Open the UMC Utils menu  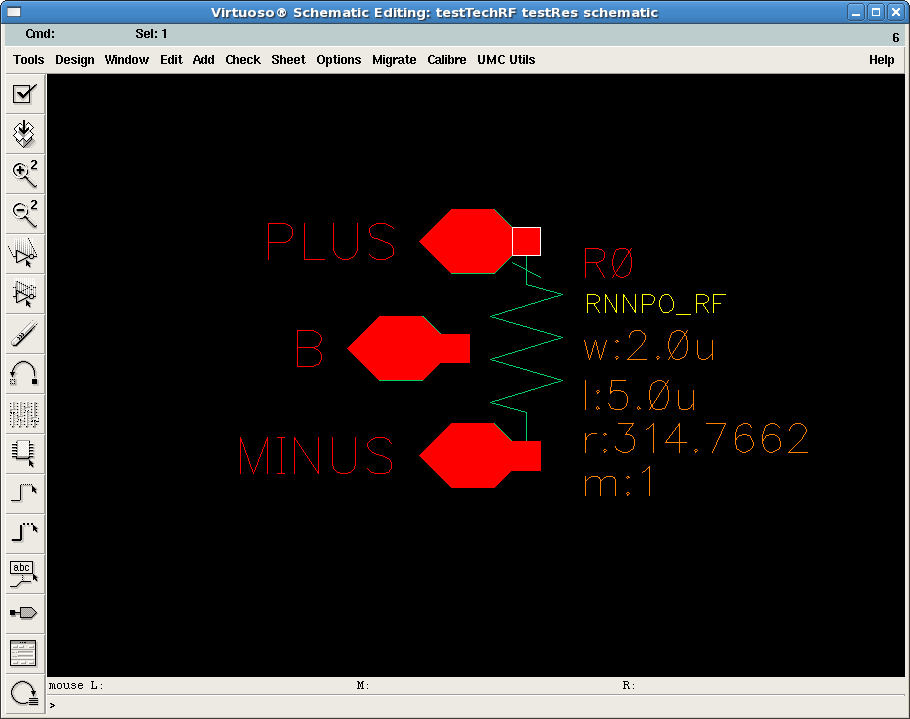505,60
